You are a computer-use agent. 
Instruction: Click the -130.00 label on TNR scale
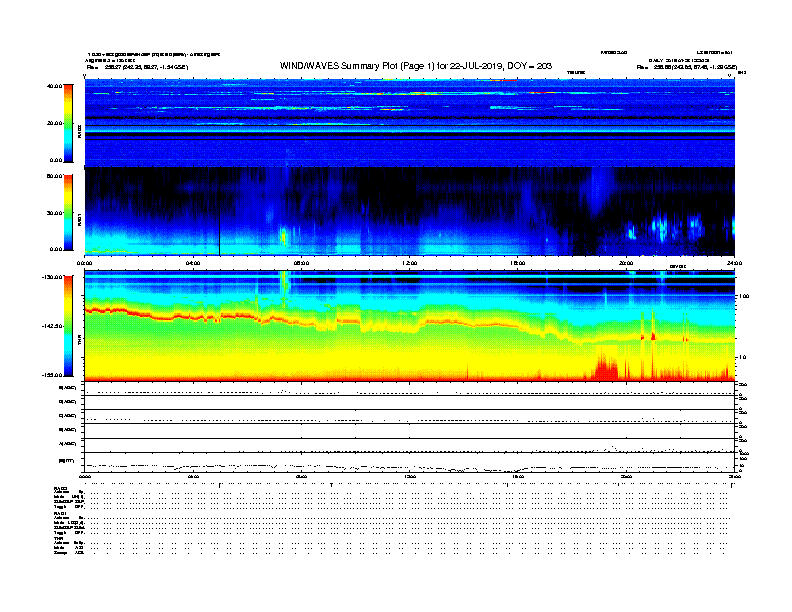coord(52,277)
